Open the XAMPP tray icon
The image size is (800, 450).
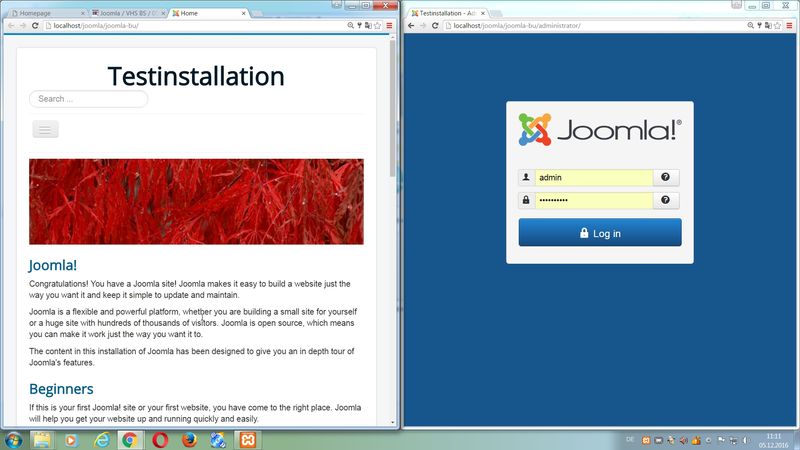click(x=646, y=440)
